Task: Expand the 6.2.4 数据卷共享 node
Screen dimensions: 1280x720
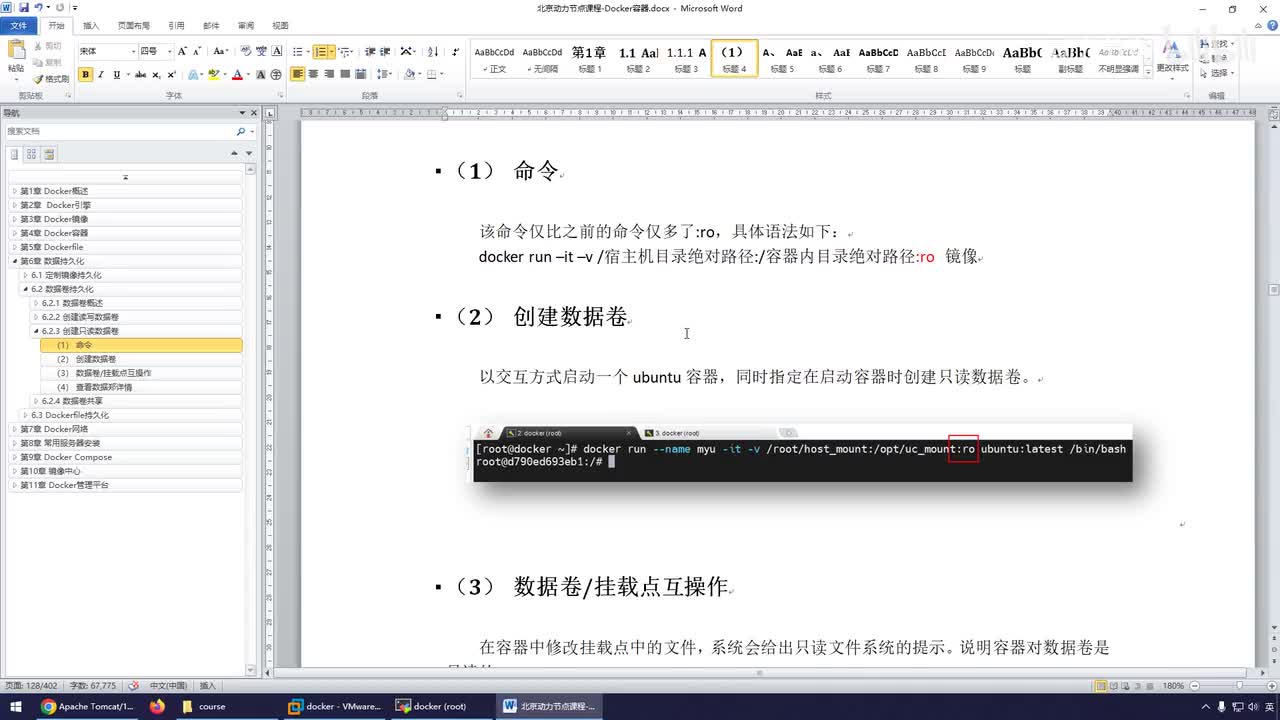Action: [36, 401]
